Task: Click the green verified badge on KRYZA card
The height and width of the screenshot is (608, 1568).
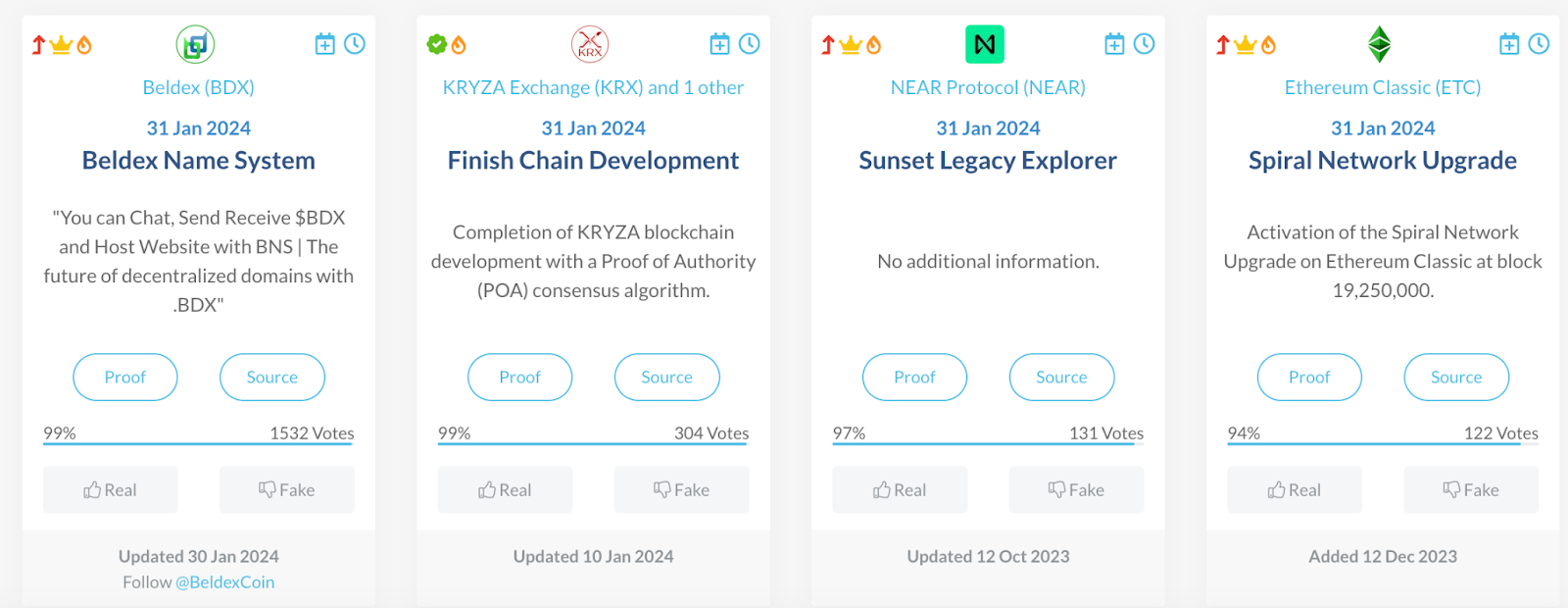Action: tap(437, 44)
